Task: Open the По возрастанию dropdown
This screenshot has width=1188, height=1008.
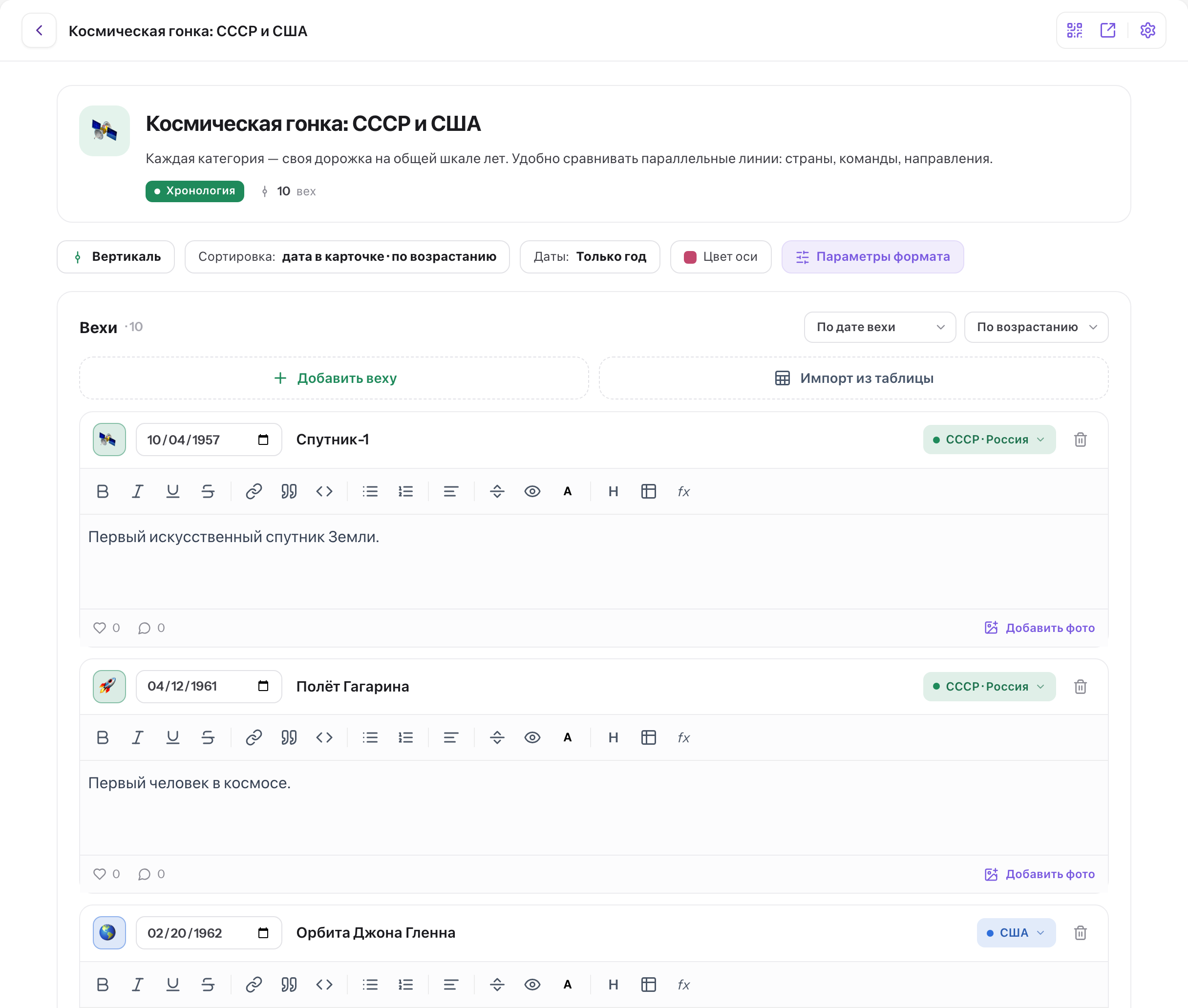Action: coord(1036,327)
